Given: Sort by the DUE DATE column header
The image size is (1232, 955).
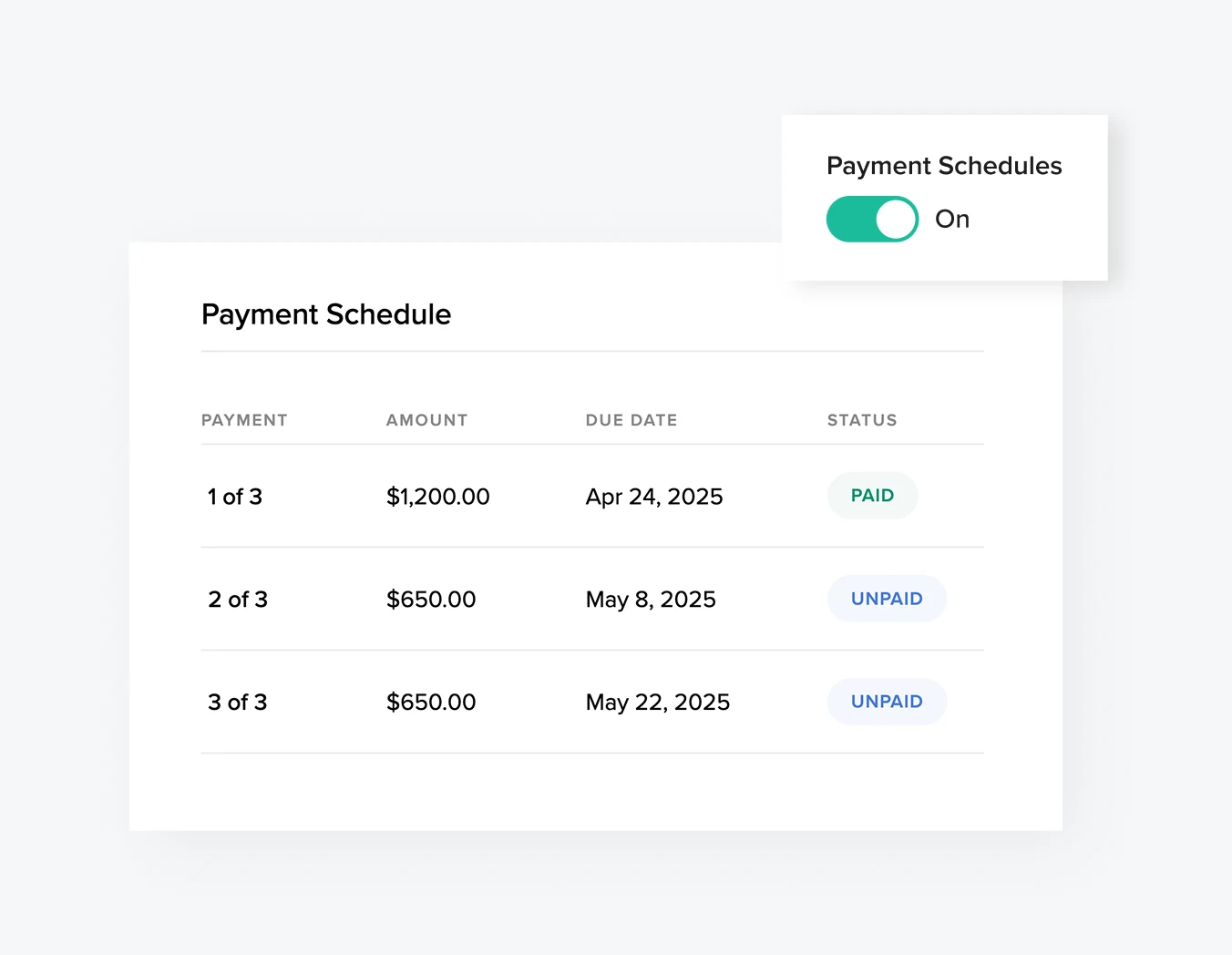Looking at the screenshot, I should pos(631,420).
